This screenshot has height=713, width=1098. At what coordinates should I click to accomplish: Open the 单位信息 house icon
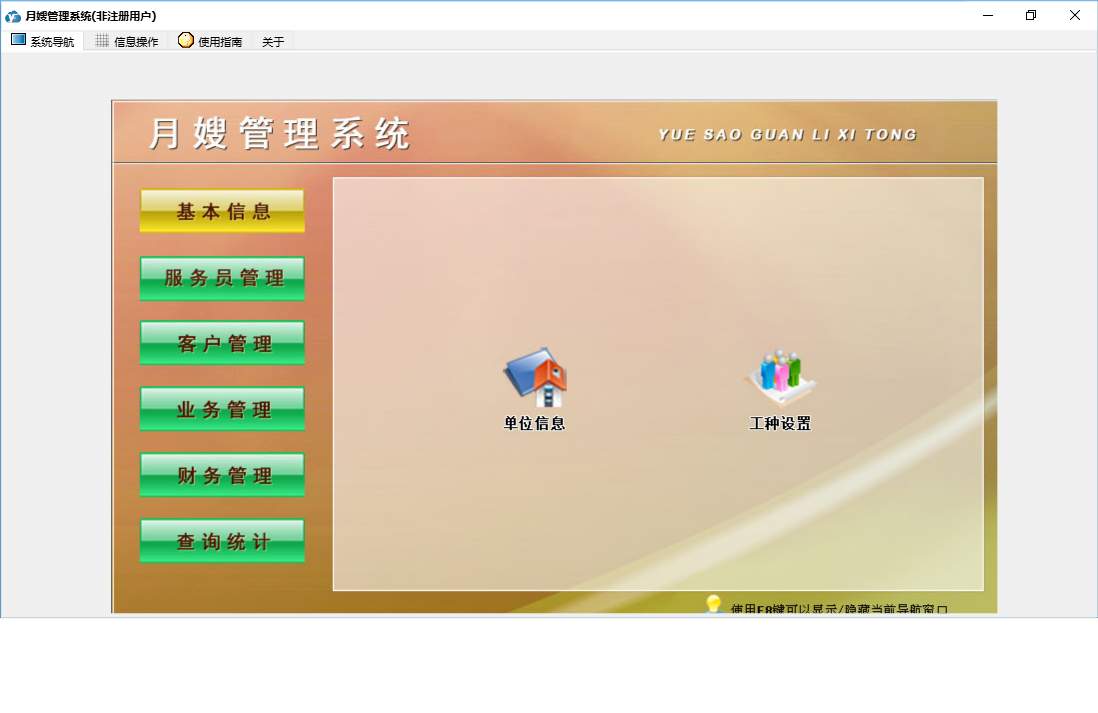(535, 378)
